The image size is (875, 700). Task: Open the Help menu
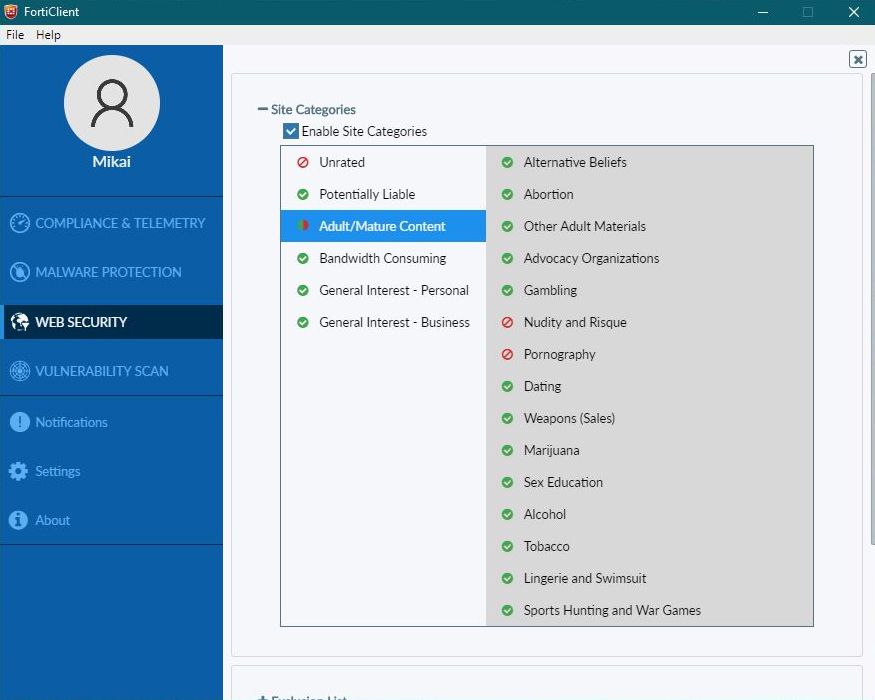[x=48, y=35]
